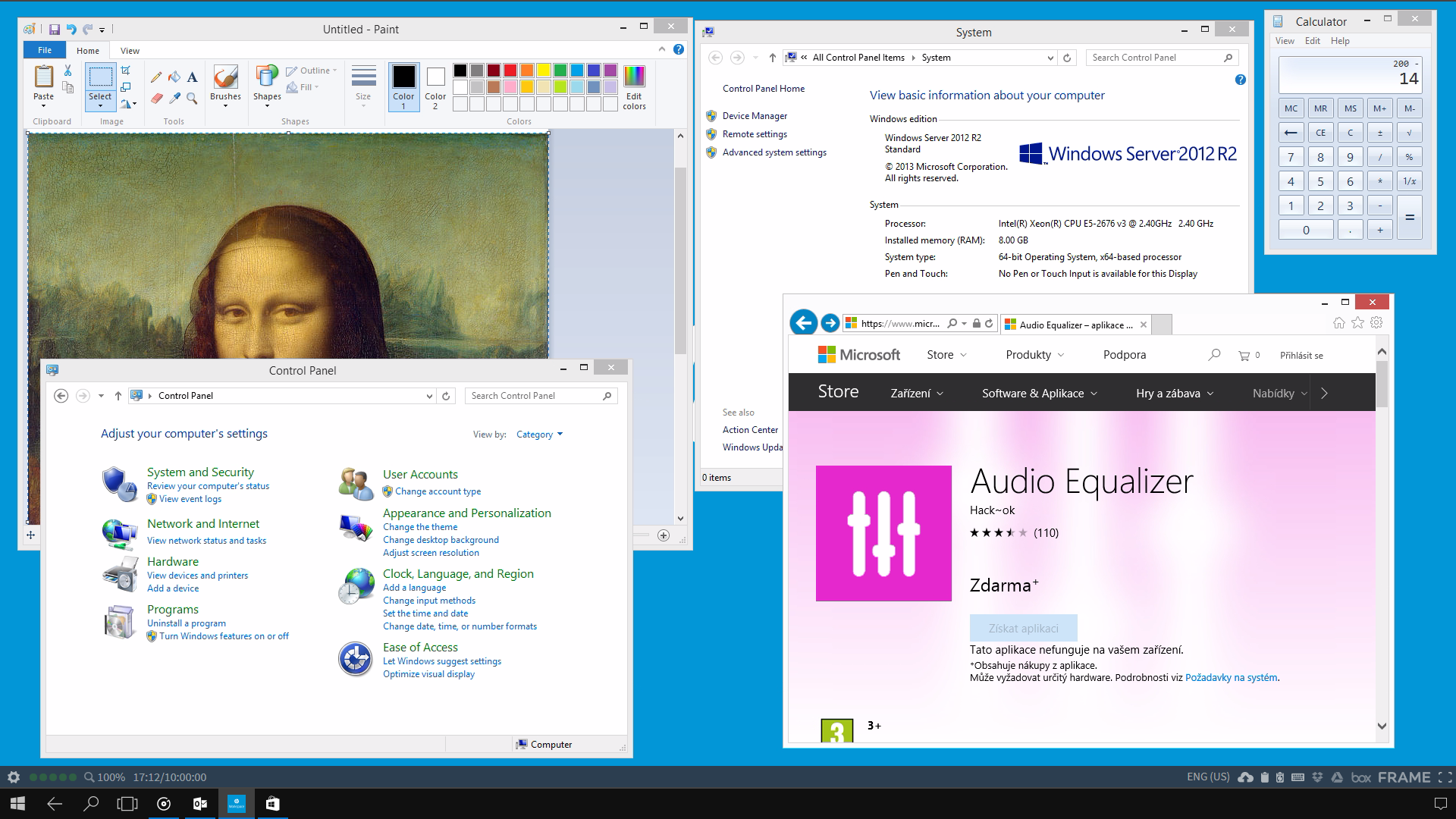Click the Crop icon in Image group
1456x819 pixels.
tap(126, 71)
